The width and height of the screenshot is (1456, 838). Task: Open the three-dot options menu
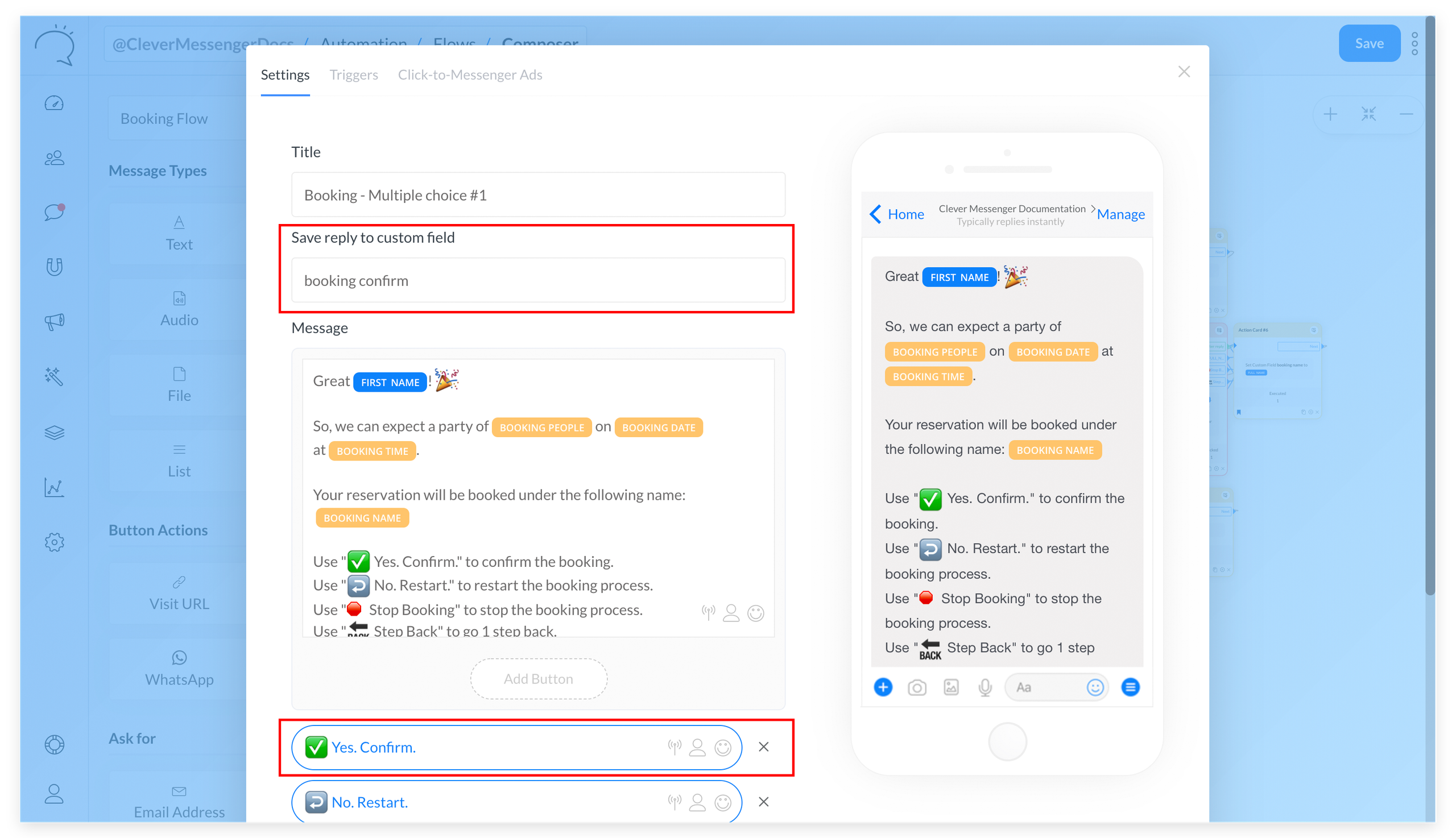[1414, 44]
